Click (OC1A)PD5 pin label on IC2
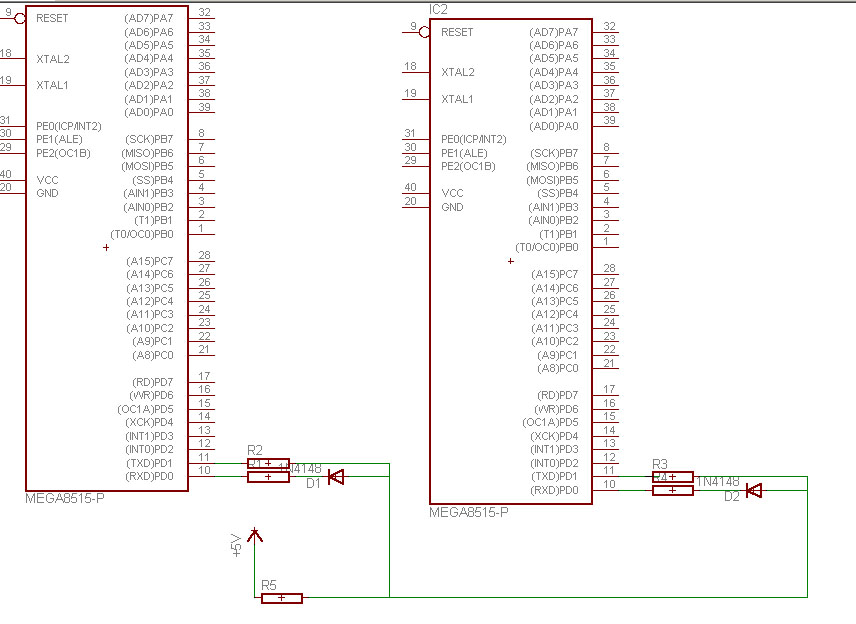856x624 pixels. click(x=550, y=423)
